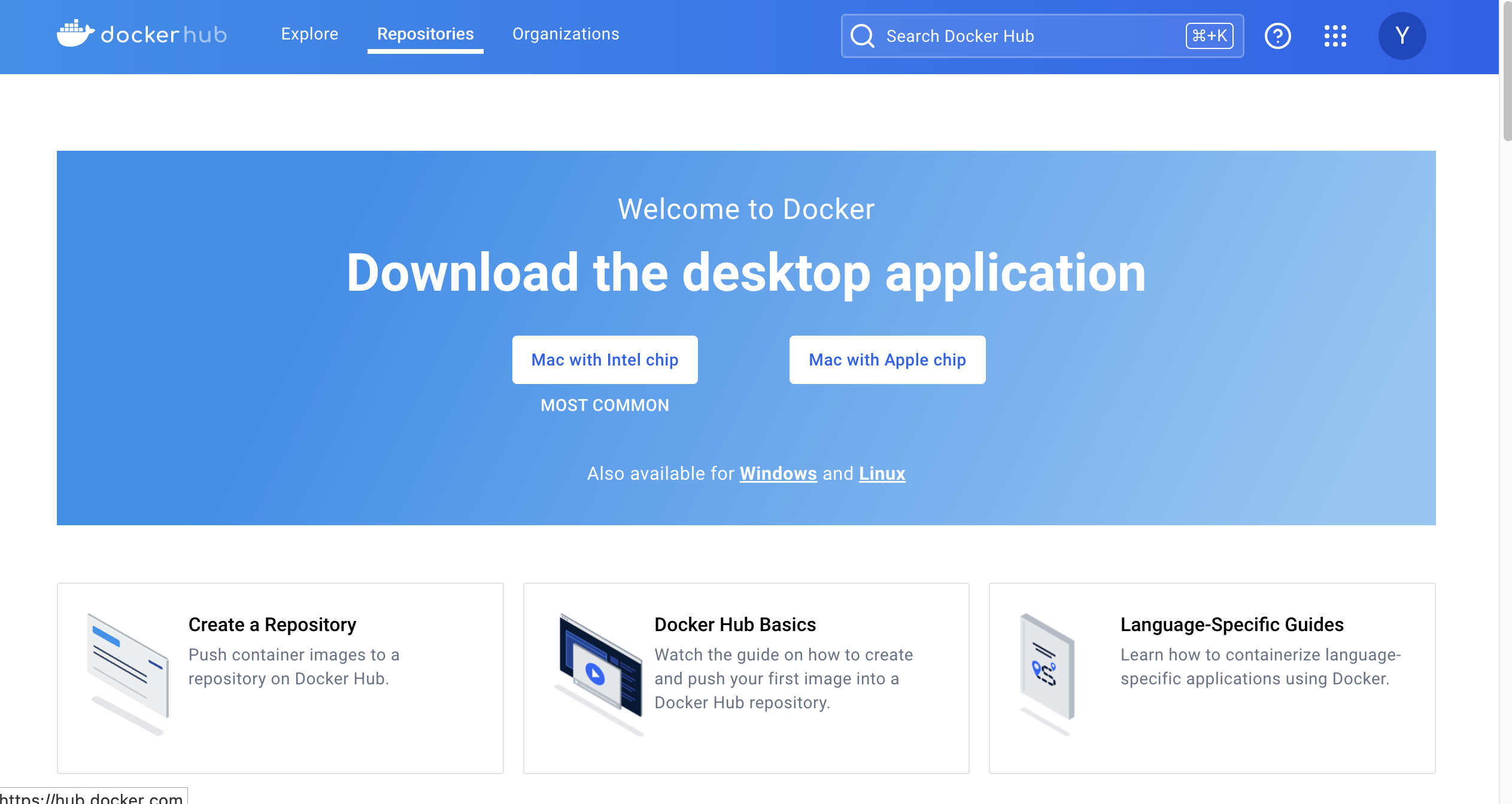
Task: Open the Create a Repository card title
Action: tap(272, 625)
